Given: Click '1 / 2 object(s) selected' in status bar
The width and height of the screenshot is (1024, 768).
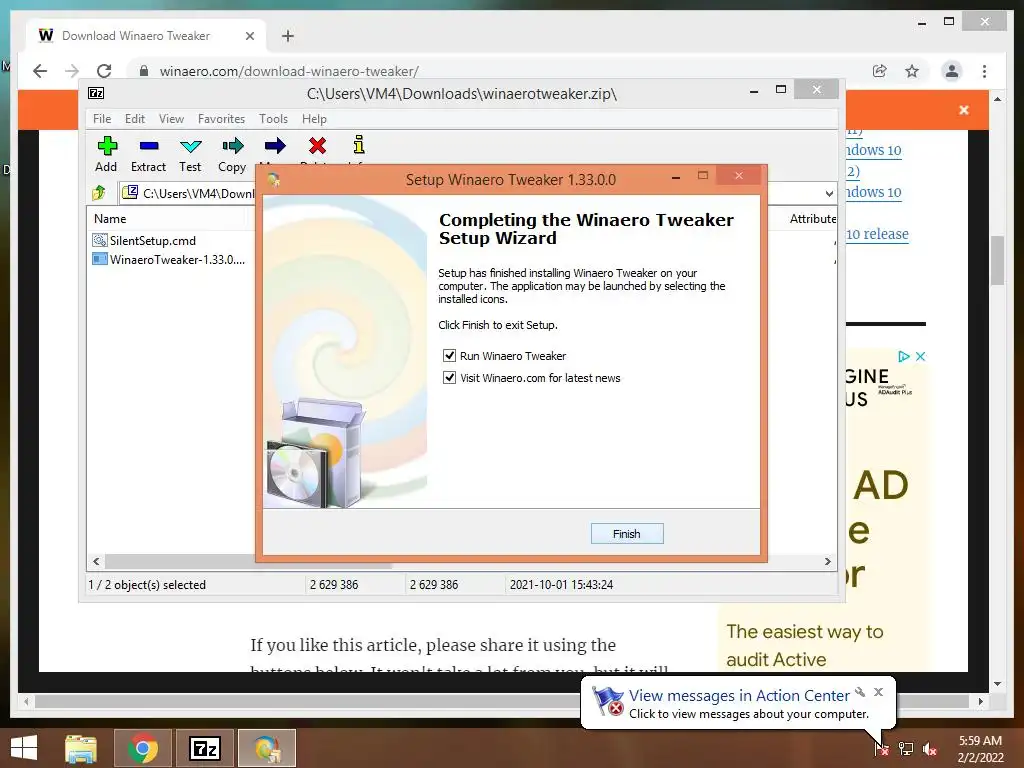Looking at the screenshot, I should [x=147, y=584].
